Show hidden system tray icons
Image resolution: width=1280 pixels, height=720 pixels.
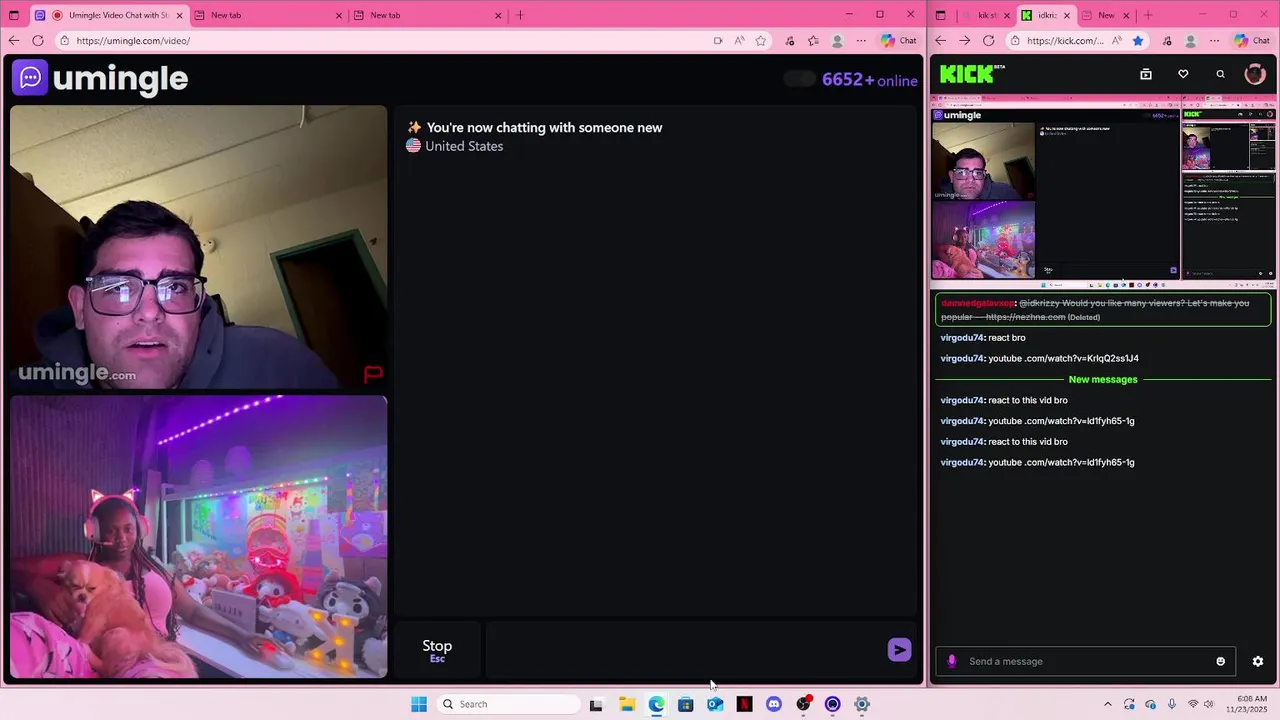pyautogui.click(x=1107, y=704)
